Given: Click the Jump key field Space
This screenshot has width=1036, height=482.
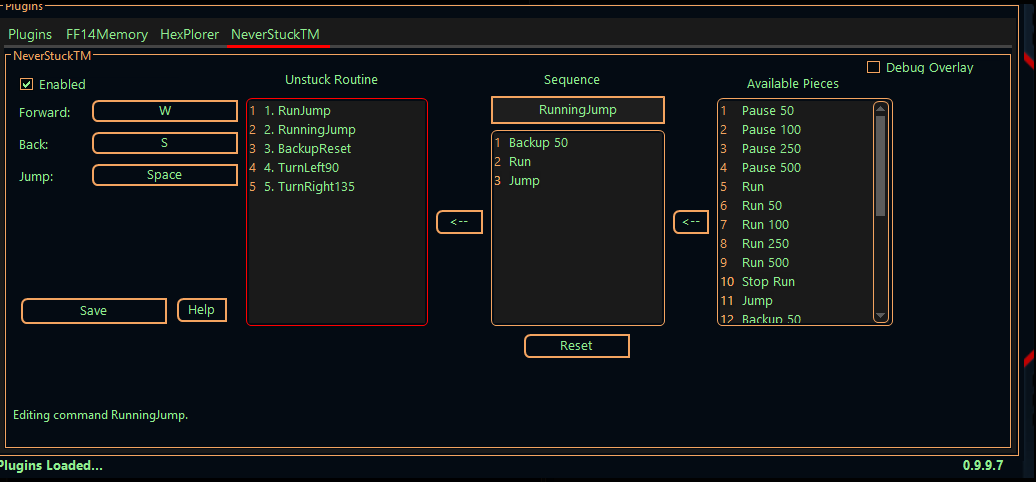Looking at the screenshot, I should coord(165,175).
